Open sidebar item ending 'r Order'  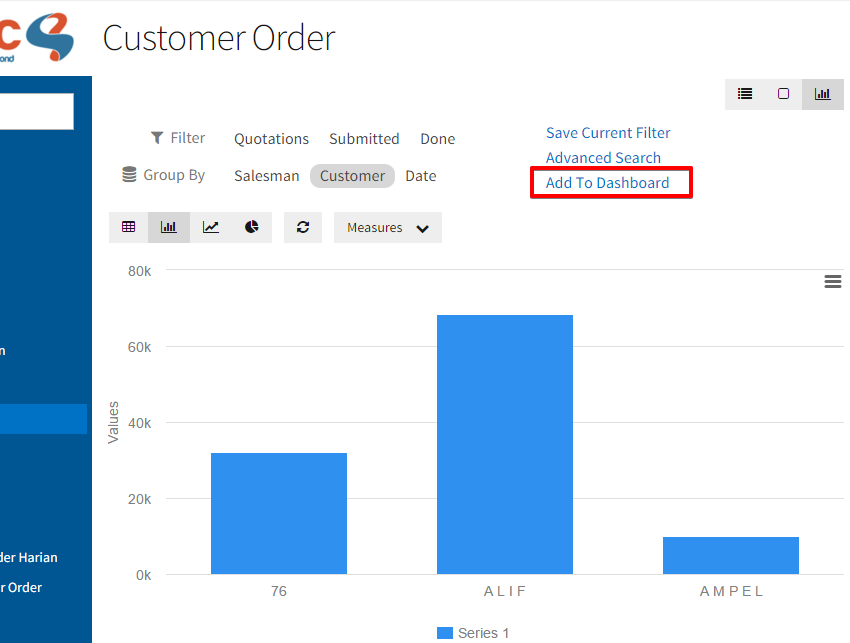pyautogui.click(x=21, y=587)
